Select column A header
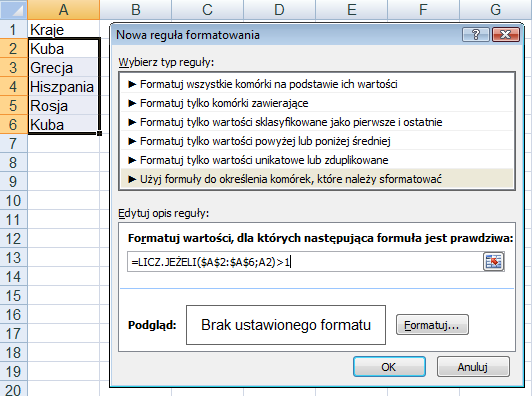 coord(63,10)
